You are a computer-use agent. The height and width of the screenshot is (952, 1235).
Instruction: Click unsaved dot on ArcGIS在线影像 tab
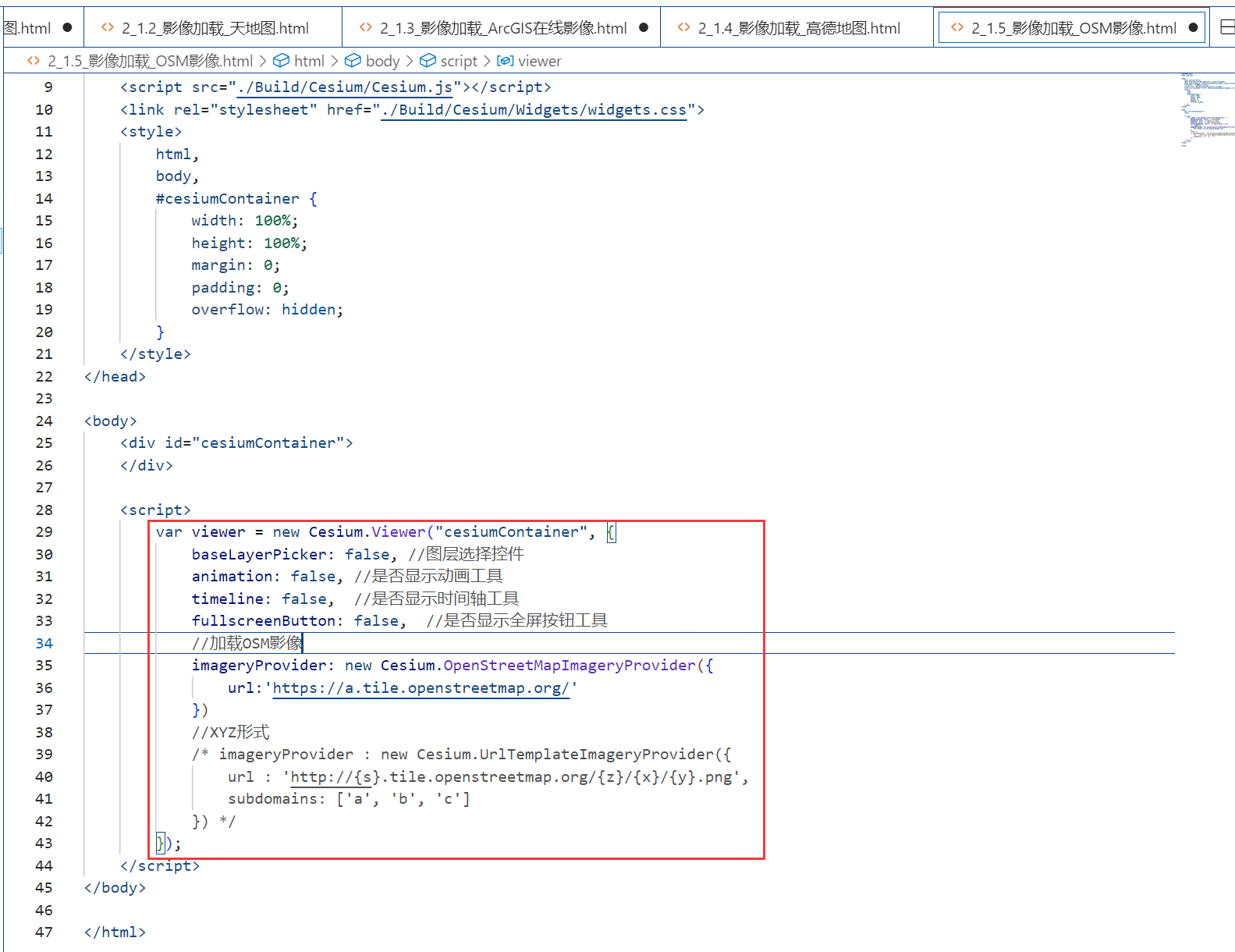coord(644,27)
